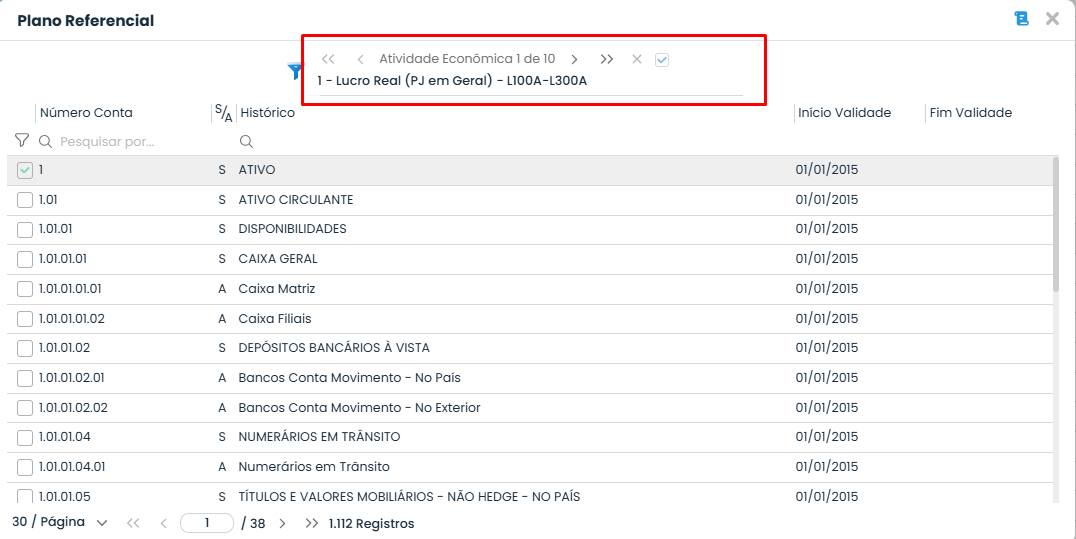Click the Atividade Econômica 1 de 10 label
This screenshot has width=1076, height=539.
[467, 59]
